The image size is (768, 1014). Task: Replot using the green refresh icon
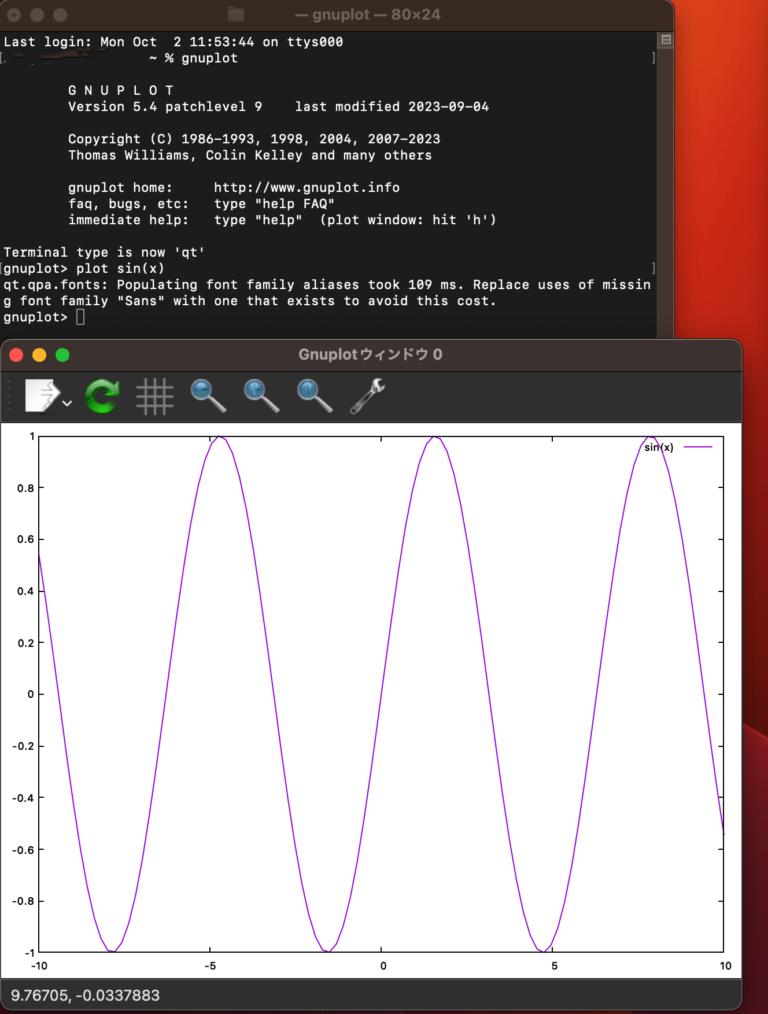tap(102, 396)
